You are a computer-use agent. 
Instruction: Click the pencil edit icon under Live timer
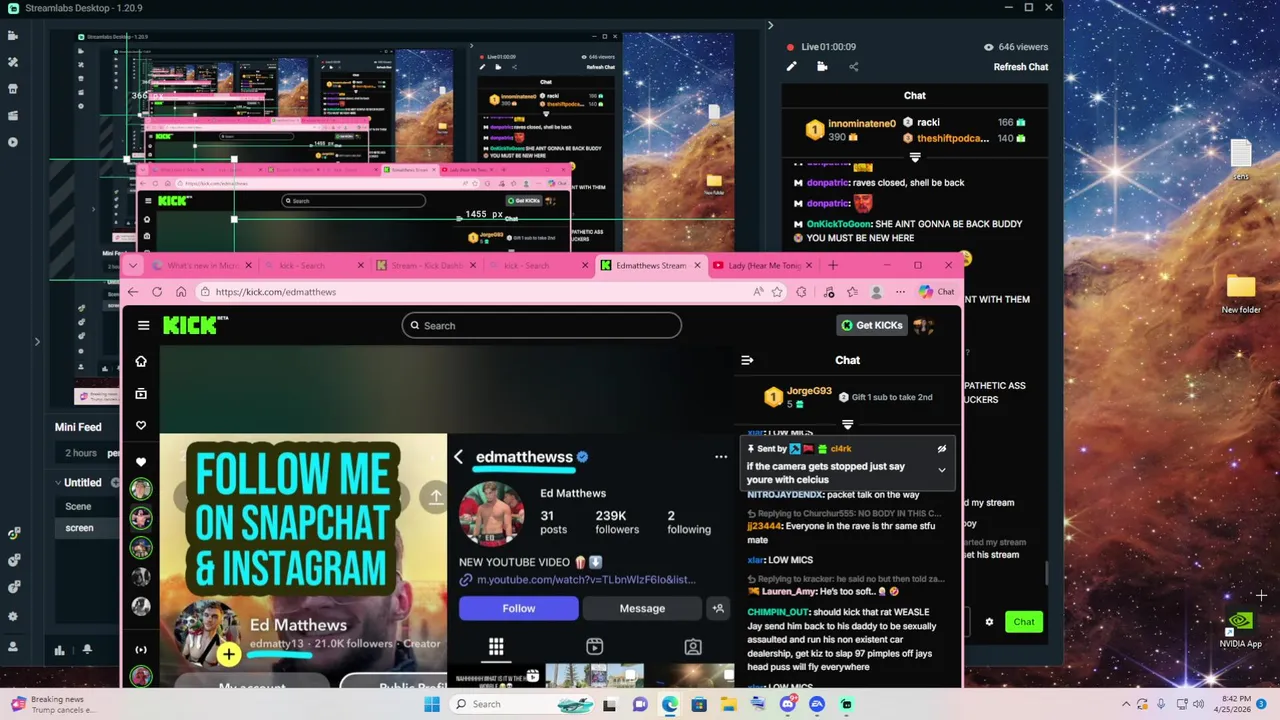click(791, 67)
